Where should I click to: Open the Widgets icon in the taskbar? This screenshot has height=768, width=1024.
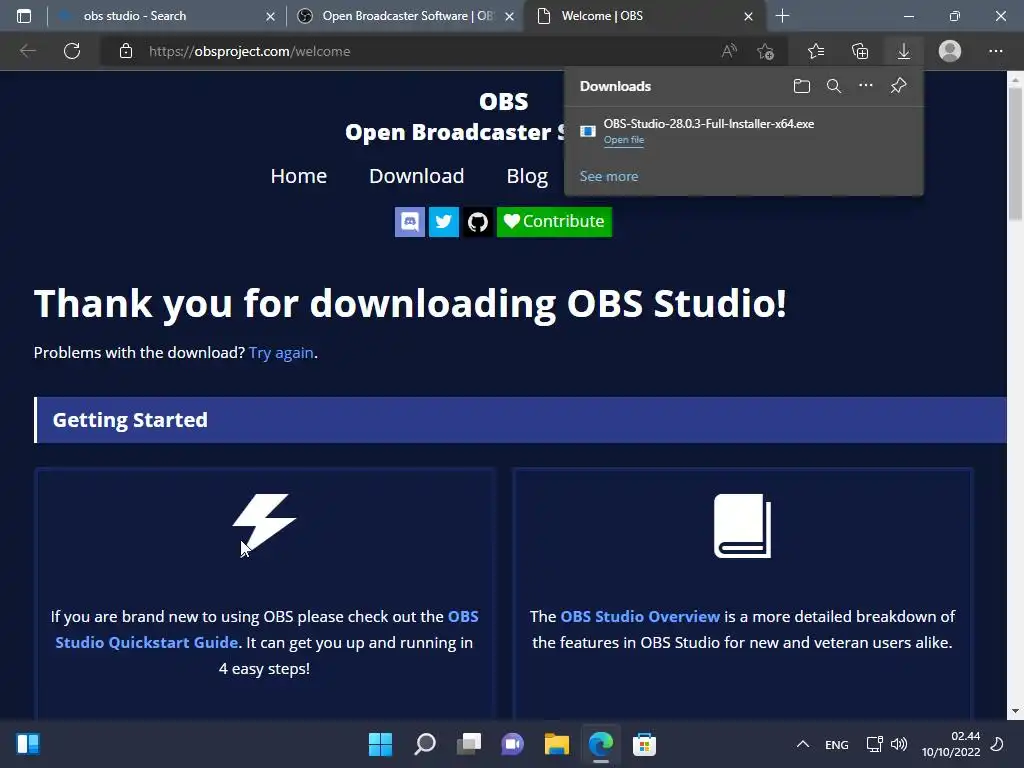coord(28,744)
